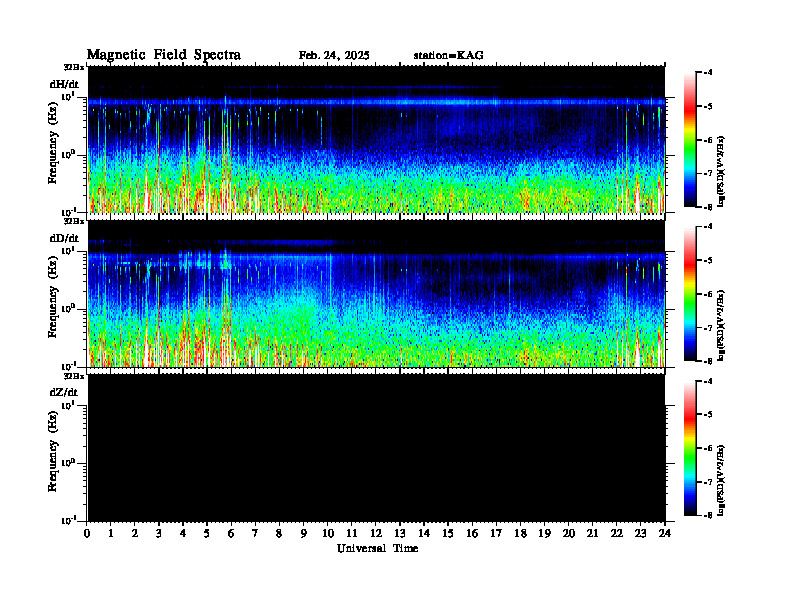The height and width of the screenshot is (612, 792).
Task: Click hour 0 on the Universal Time axis
Action: click(87, 534)
